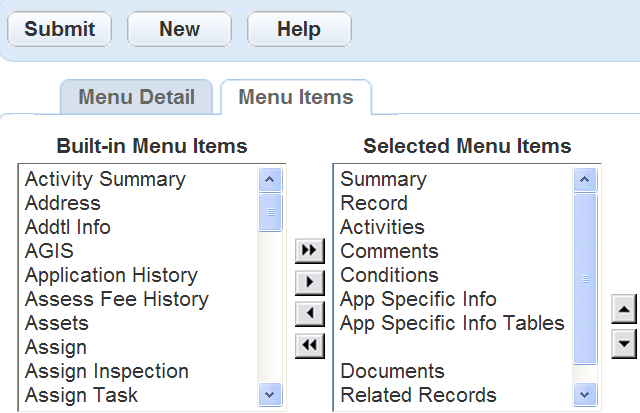Open the Menu Items tab

pos(295,98)
